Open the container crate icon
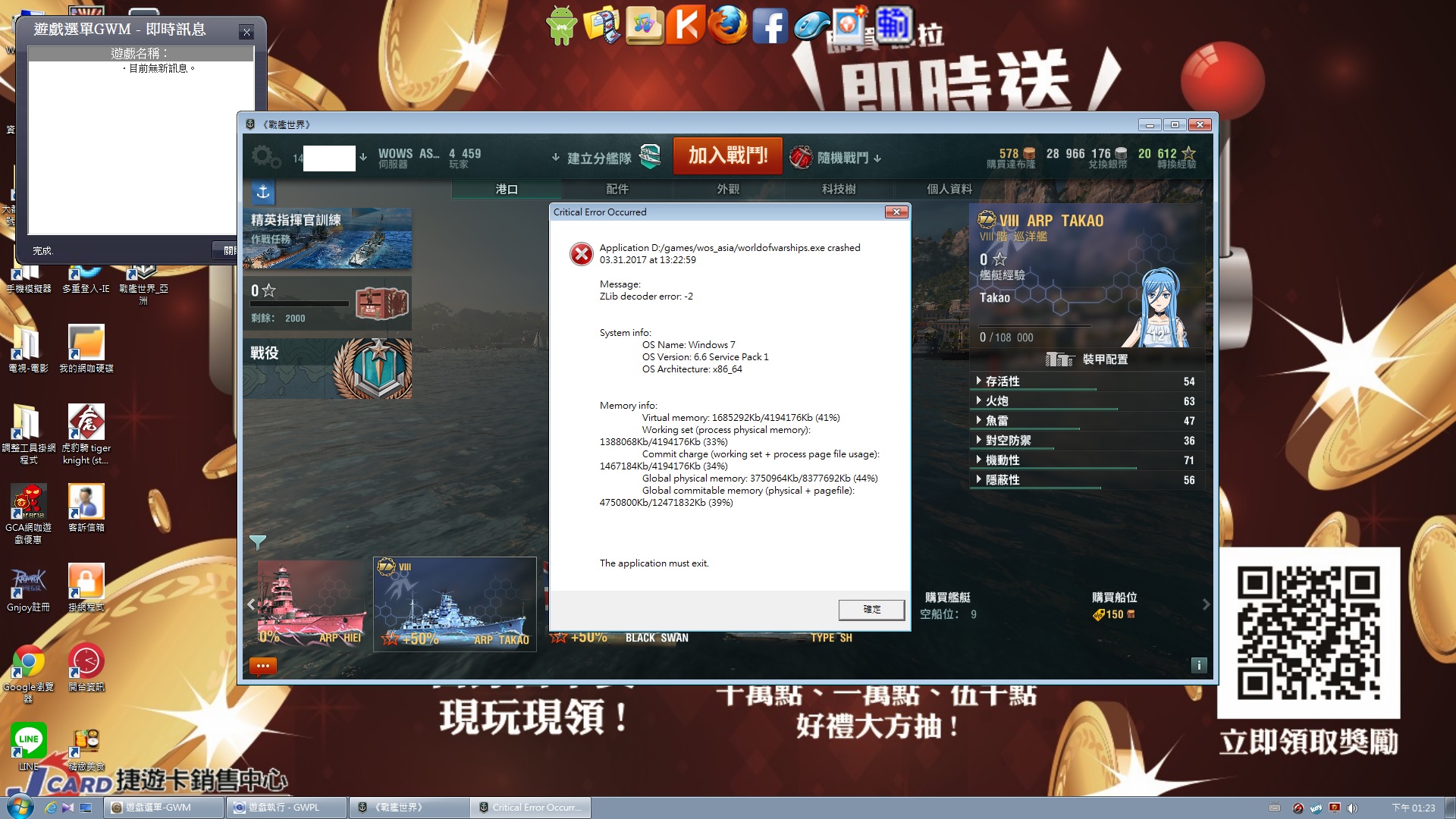Viewport: 1456px width, 819px height. click(x=381, y=303)
